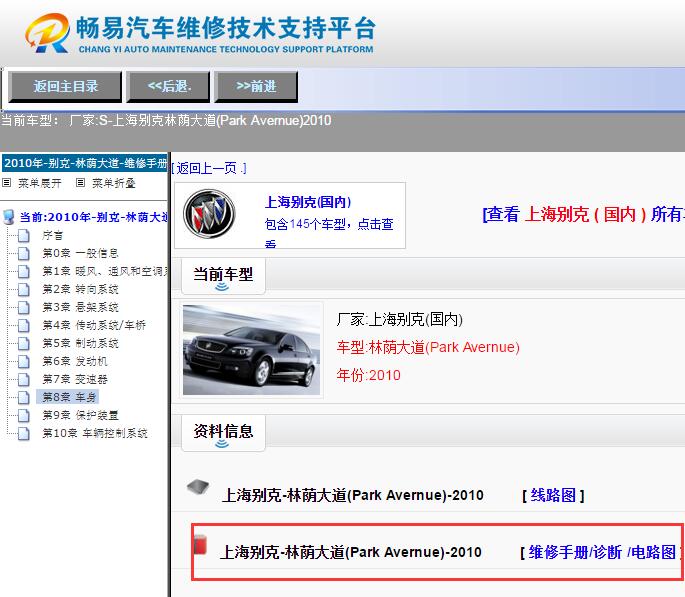Click page icon beside 第5章 制动系统

click(24, 343)
